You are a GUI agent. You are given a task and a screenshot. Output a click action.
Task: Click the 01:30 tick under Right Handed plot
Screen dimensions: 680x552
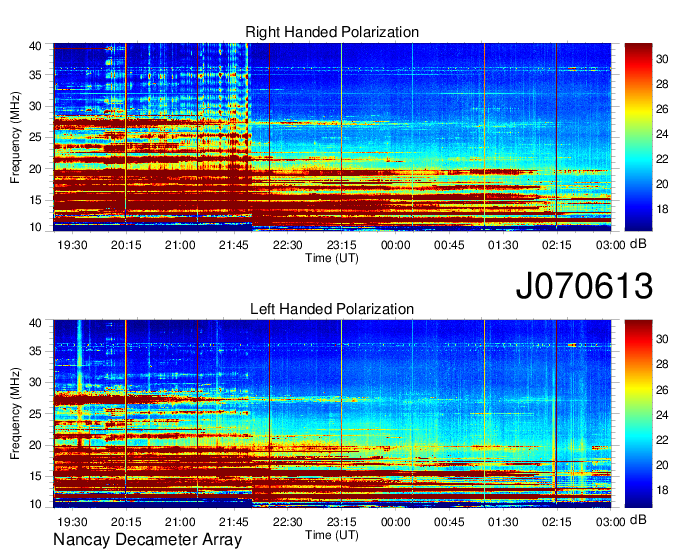(x=503, y=245)
